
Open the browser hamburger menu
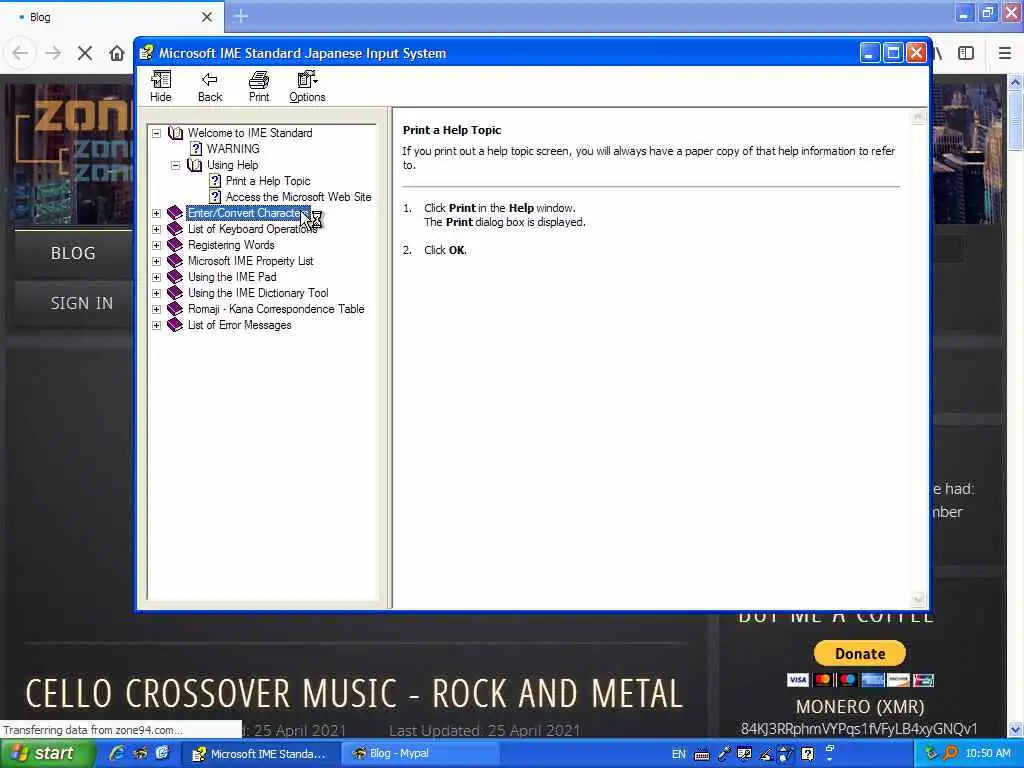(1005, 53)
